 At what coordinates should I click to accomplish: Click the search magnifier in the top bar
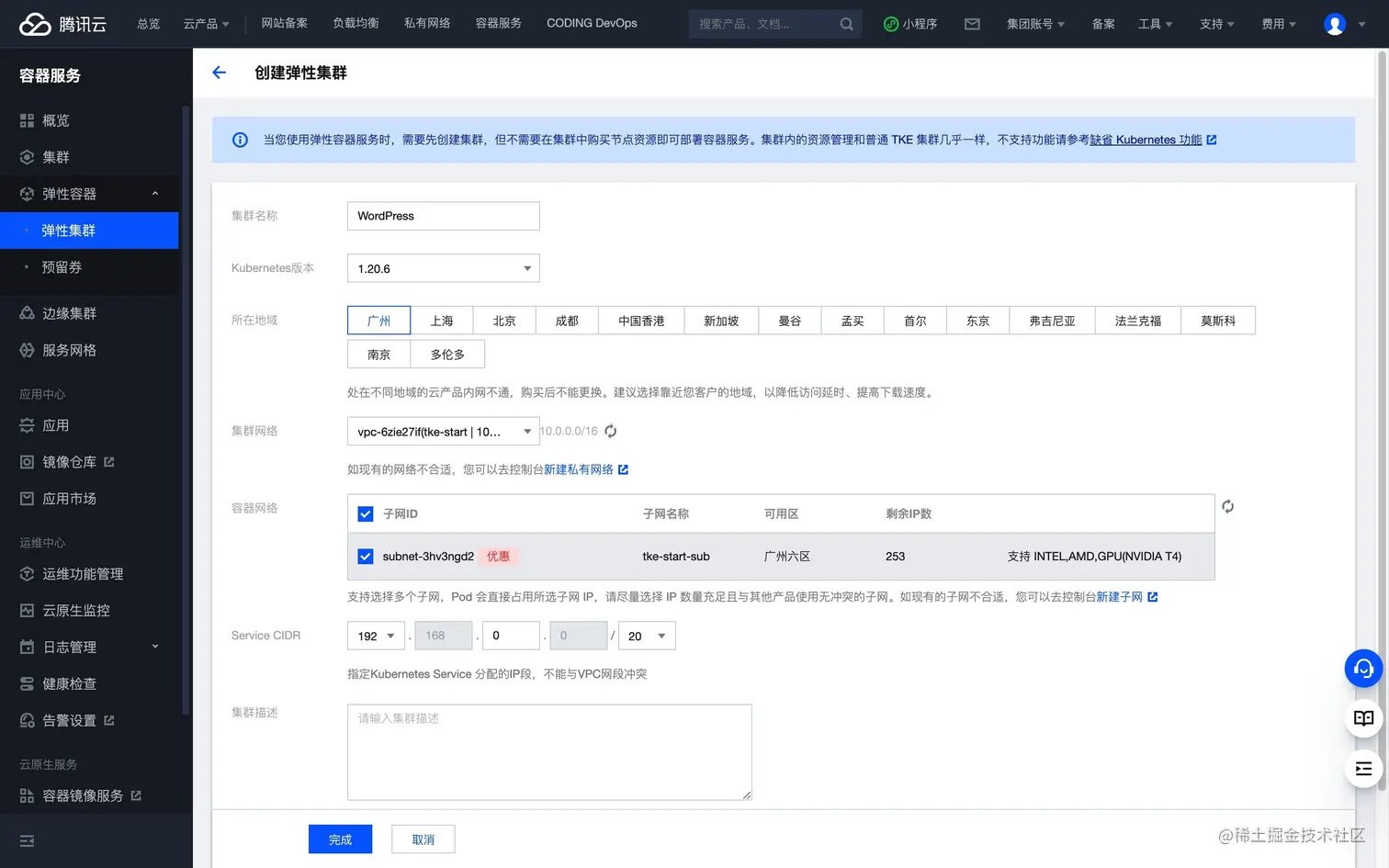[x=844, y=24]
